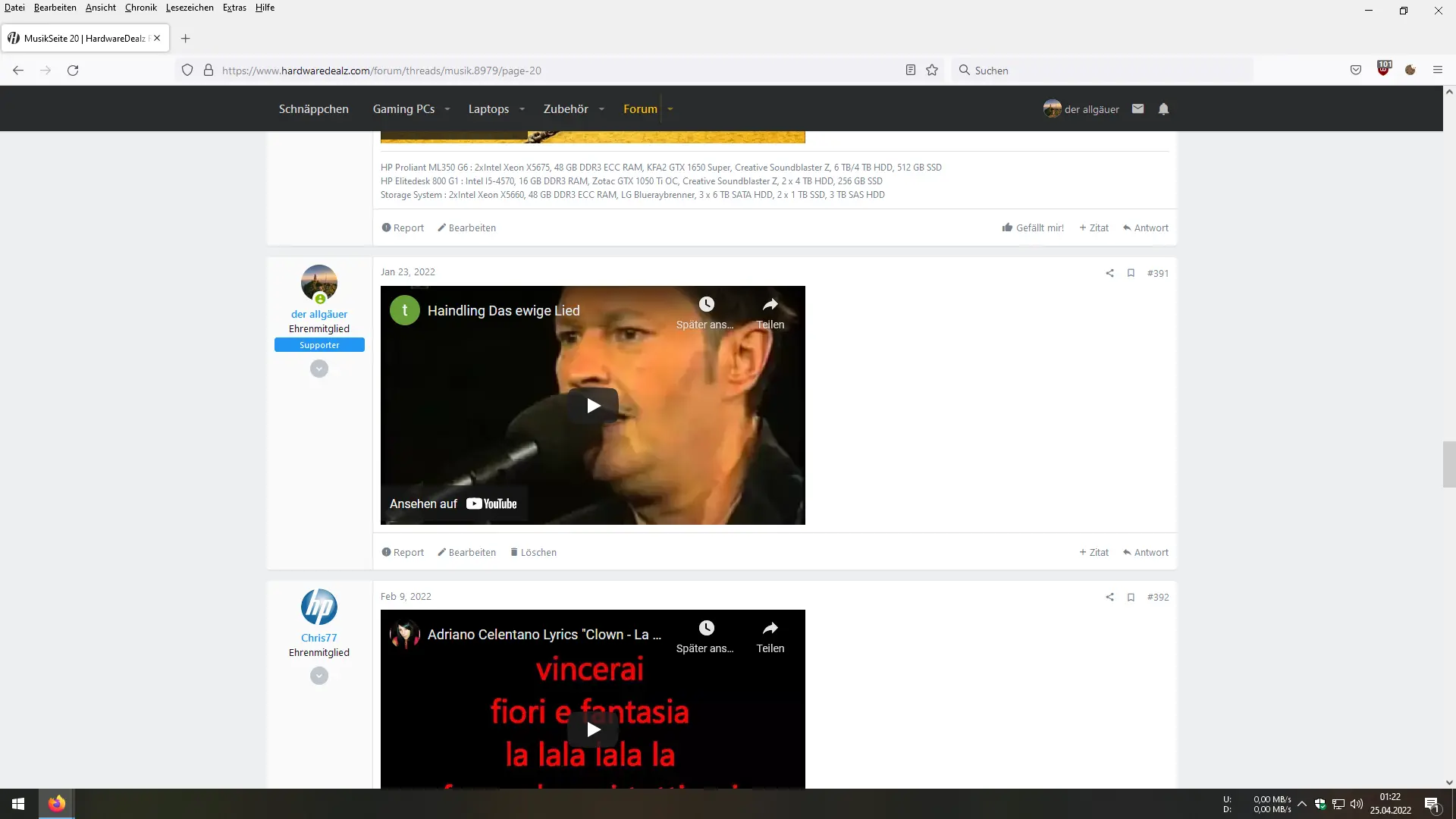Open the Forum navigation item
1456x819 pixels.
pyautogui.click(x=640, y=109)
